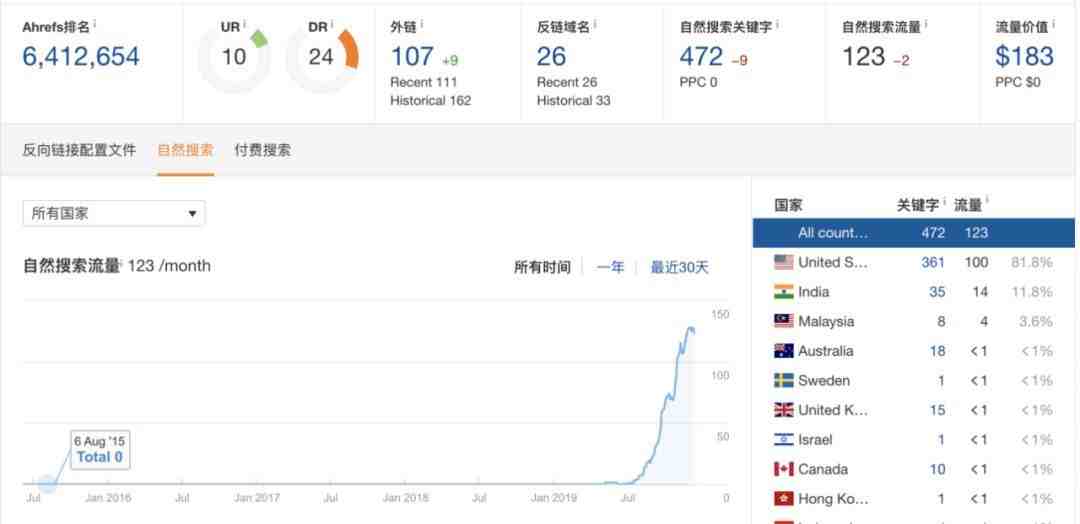Click United Kingdom keyword count 15
This screenshot has width=1080, height=524.
click(937, 410)
